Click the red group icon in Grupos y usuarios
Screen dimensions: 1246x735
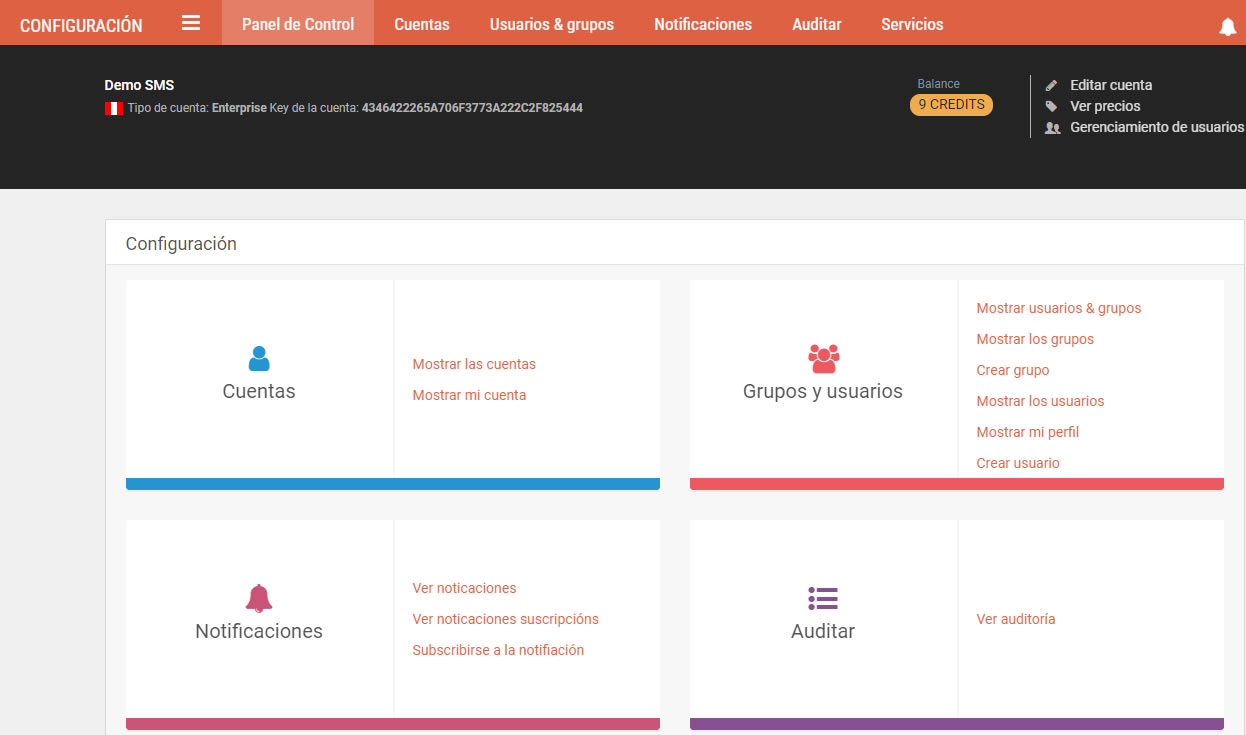point(823,358)
